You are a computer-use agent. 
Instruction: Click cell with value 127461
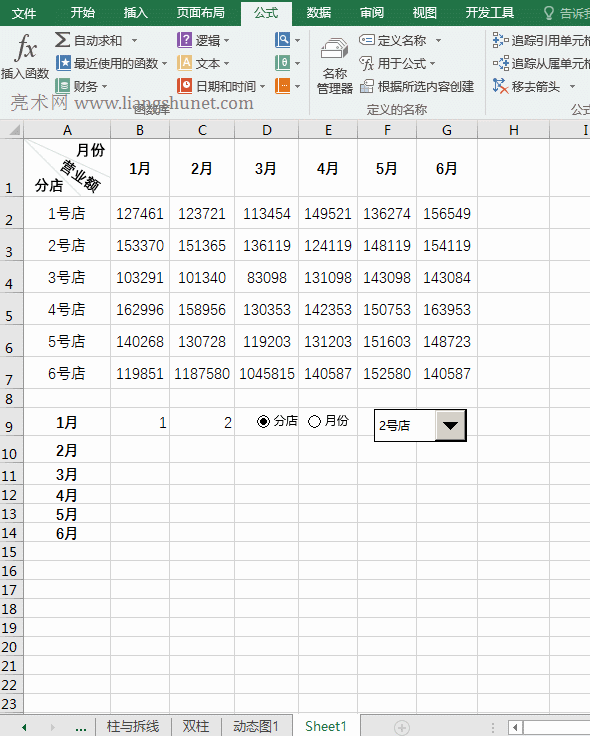[x=140, y=214]
